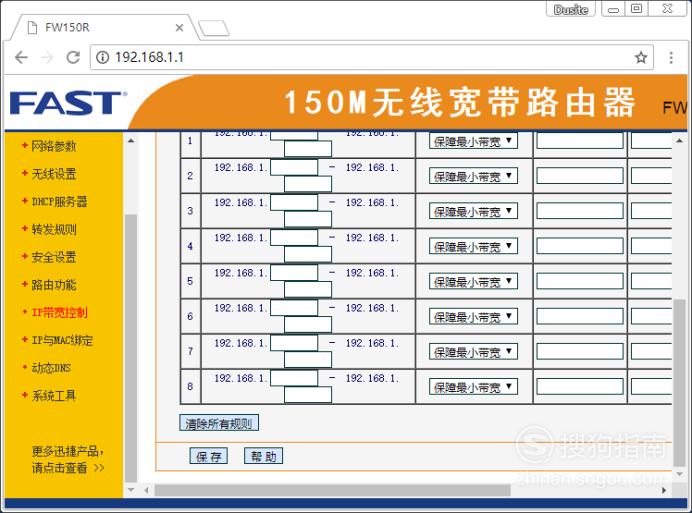Click content pane scroll up arrow

[x=679, y=141]
